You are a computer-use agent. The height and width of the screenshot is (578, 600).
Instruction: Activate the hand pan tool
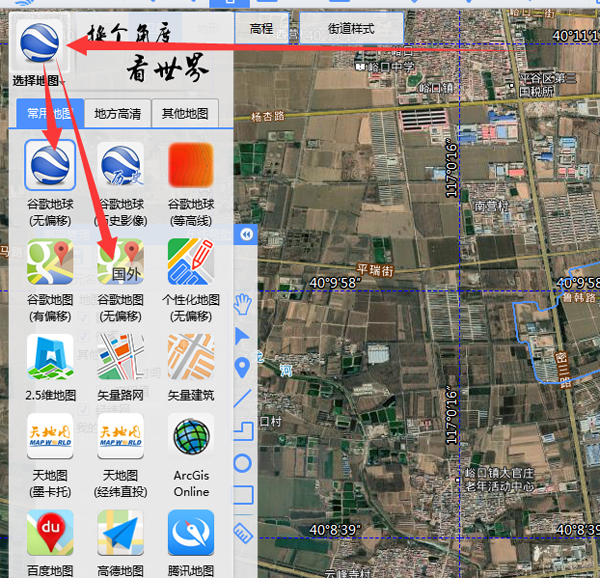coord(243,304)
